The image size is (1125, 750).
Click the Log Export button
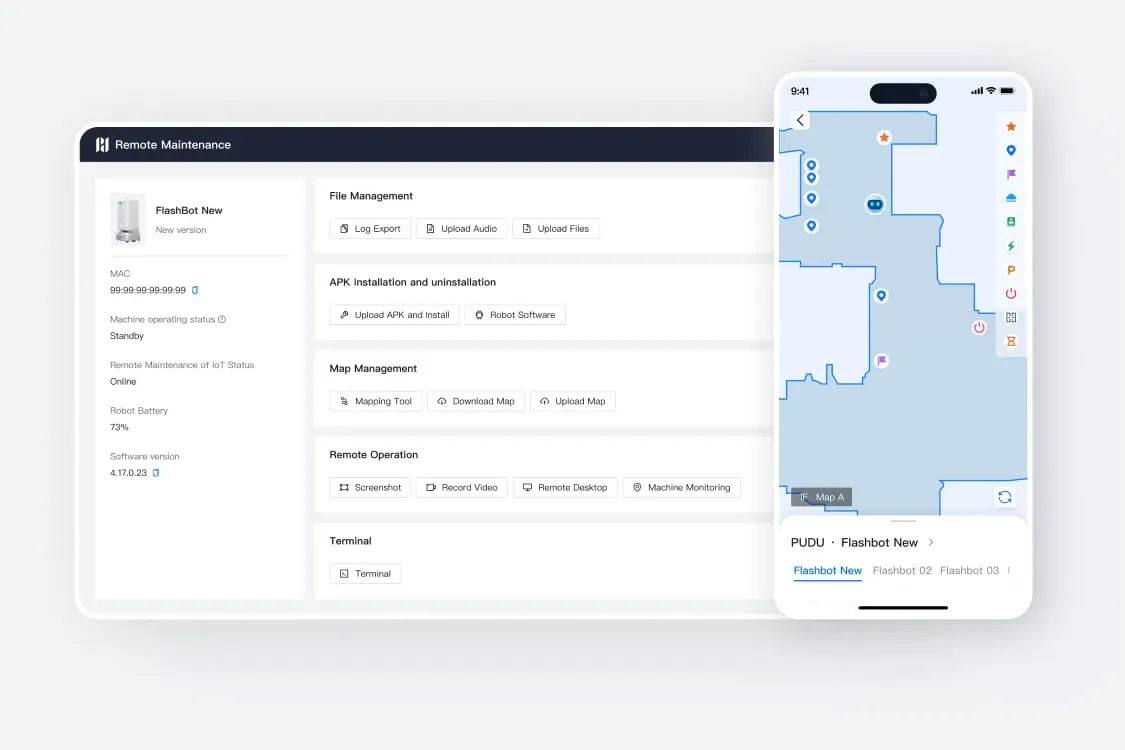pyautogui.click(x=370, y=229)
